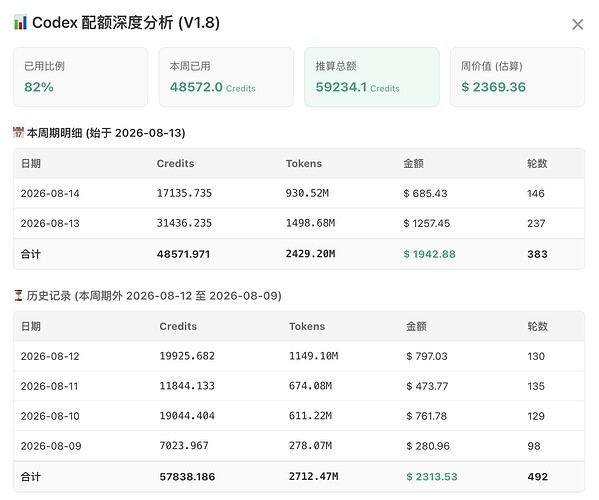Select rounds value 130
The image size is (599, 500).
[536, 356]
